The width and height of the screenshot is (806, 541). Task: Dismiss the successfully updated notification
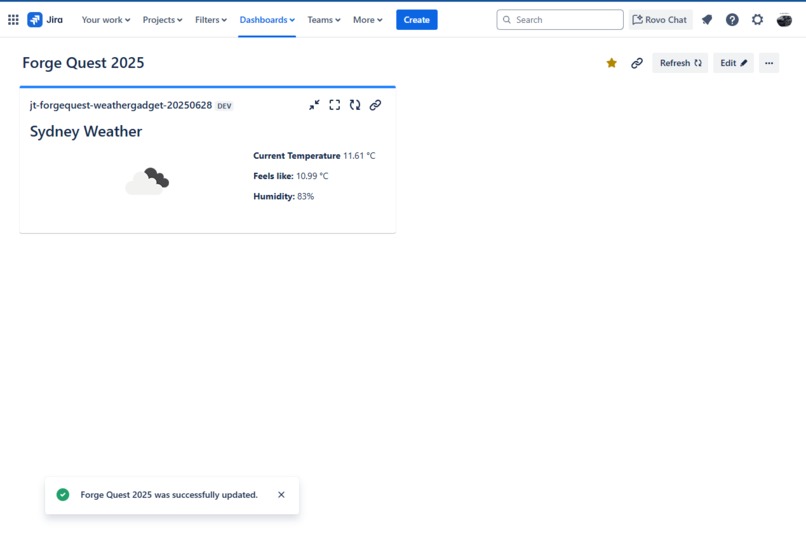pyautogui.click(x=281, y=495)
